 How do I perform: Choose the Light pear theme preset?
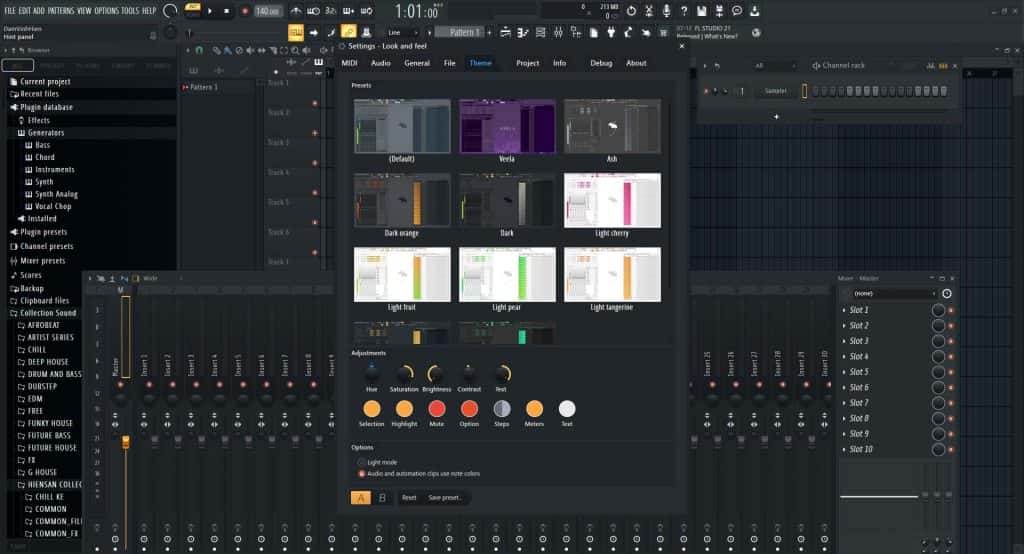pyautogui.click(x=507, y=274)
